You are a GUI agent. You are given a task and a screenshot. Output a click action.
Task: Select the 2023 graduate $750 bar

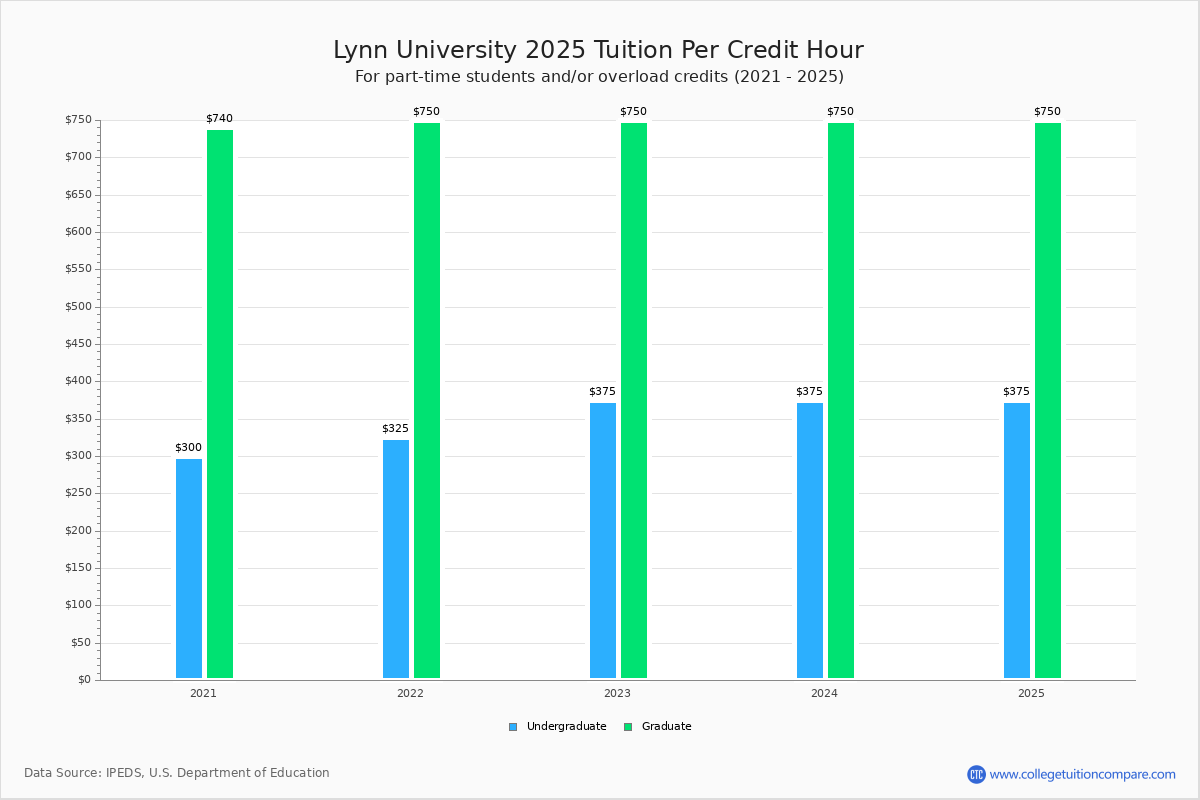[634, 400]
